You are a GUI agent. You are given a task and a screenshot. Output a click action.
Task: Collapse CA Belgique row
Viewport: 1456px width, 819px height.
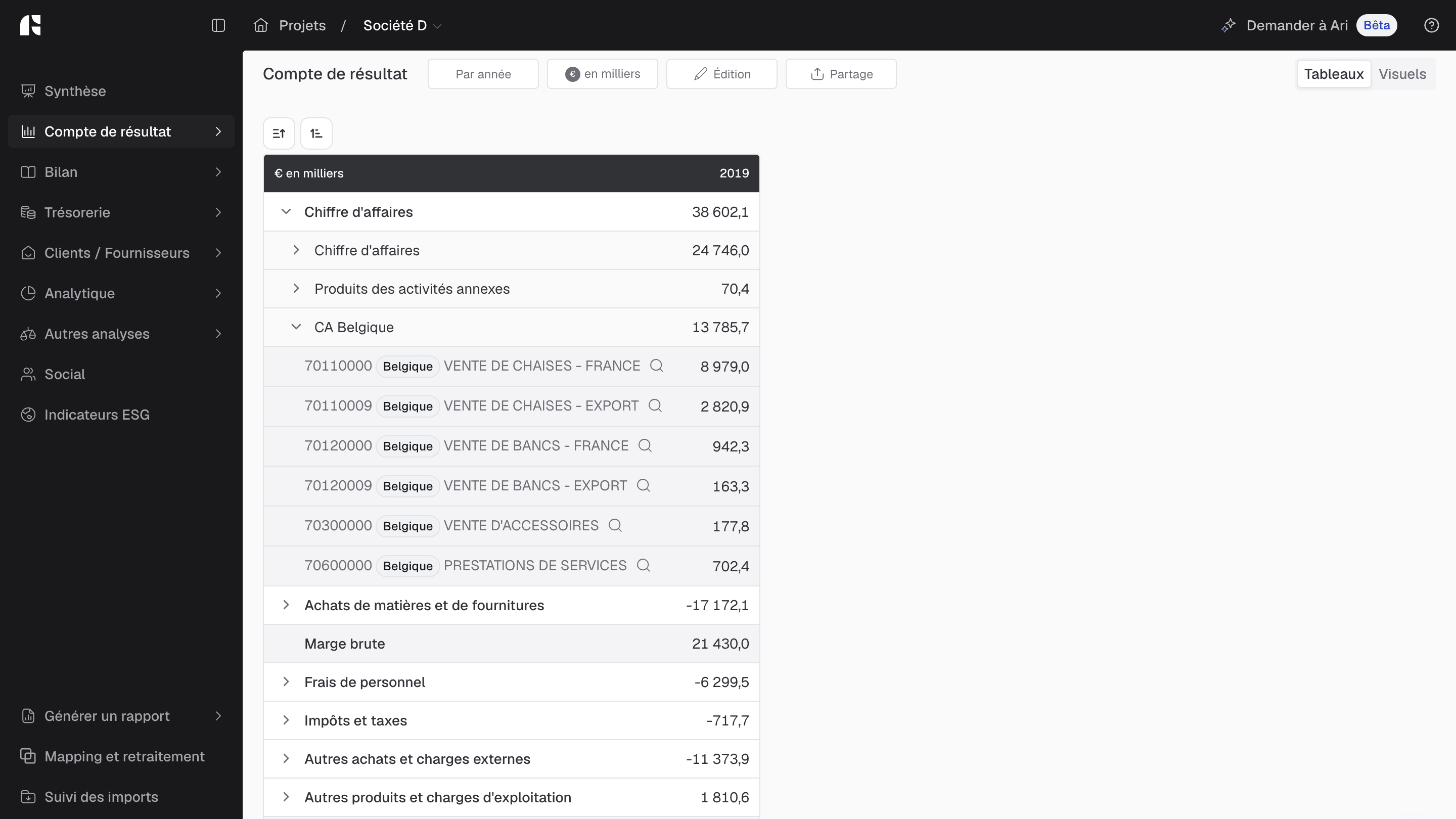[296, 327]
